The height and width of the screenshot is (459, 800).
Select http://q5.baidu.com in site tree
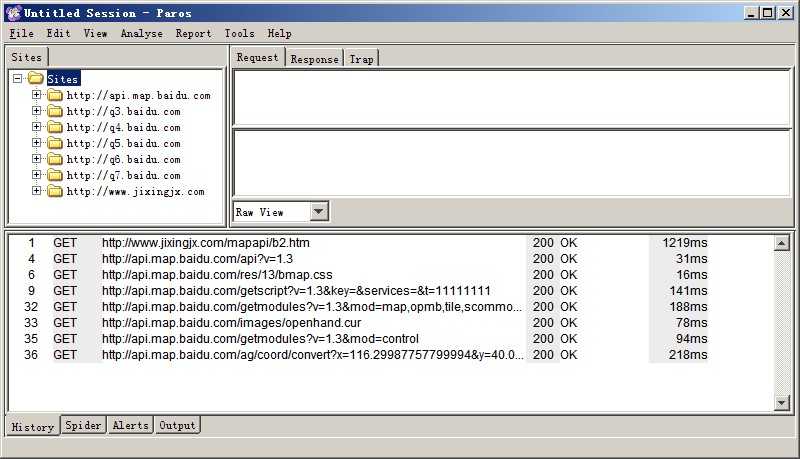click(x=123, y=143)
